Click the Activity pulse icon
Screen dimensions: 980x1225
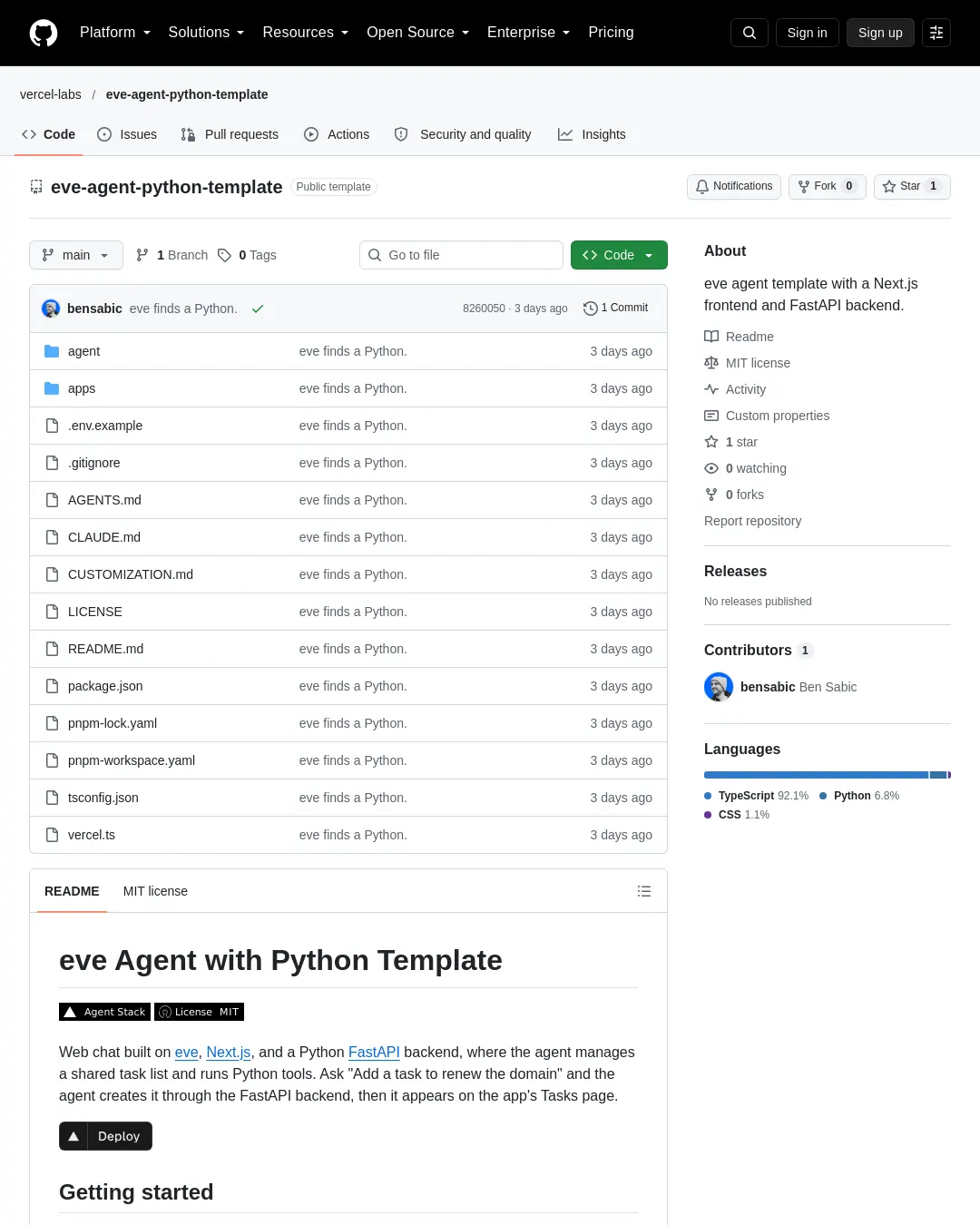click(x=711, y=389)
